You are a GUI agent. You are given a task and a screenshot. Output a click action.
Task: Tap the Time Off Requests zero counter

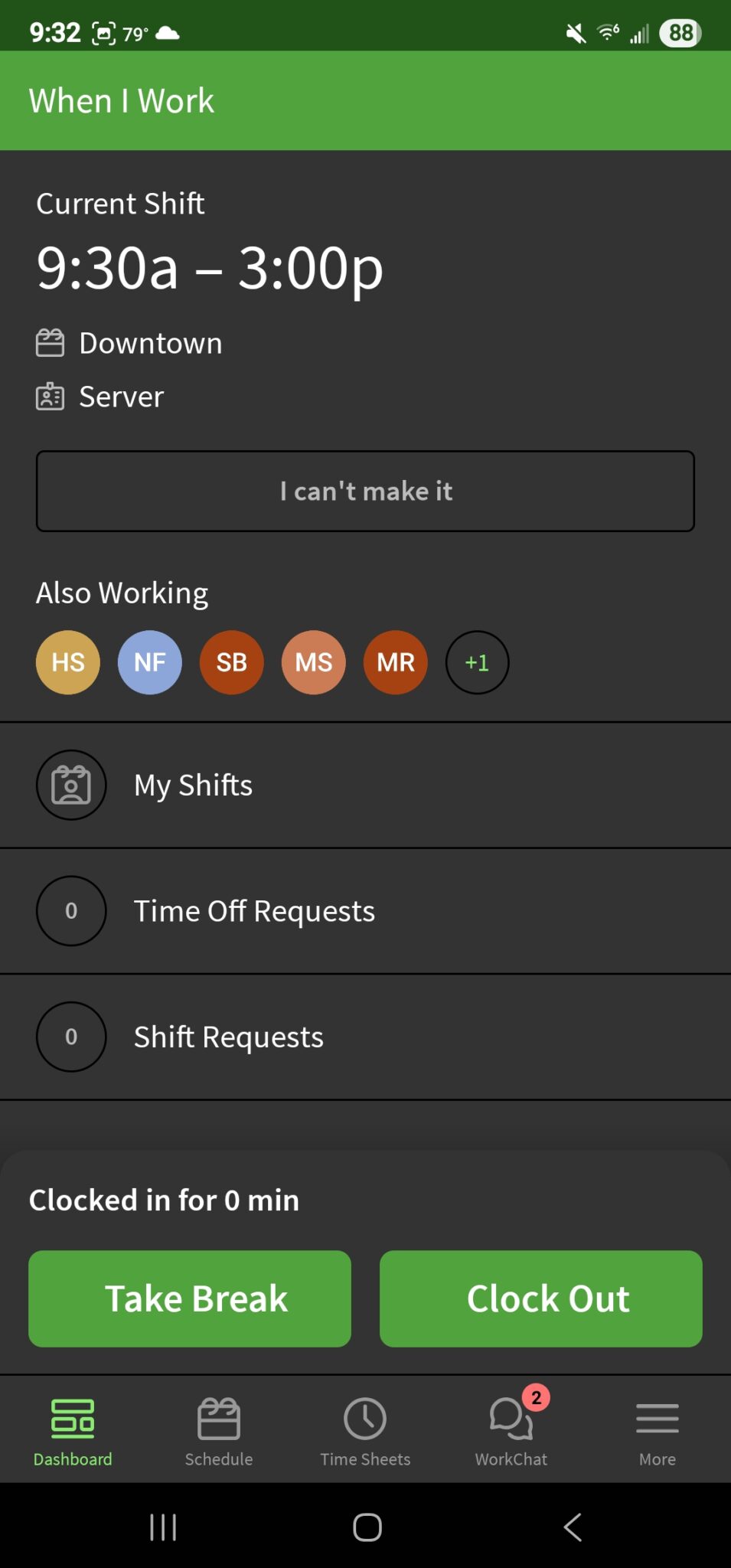pyautogui.click(x=70, y=911)
